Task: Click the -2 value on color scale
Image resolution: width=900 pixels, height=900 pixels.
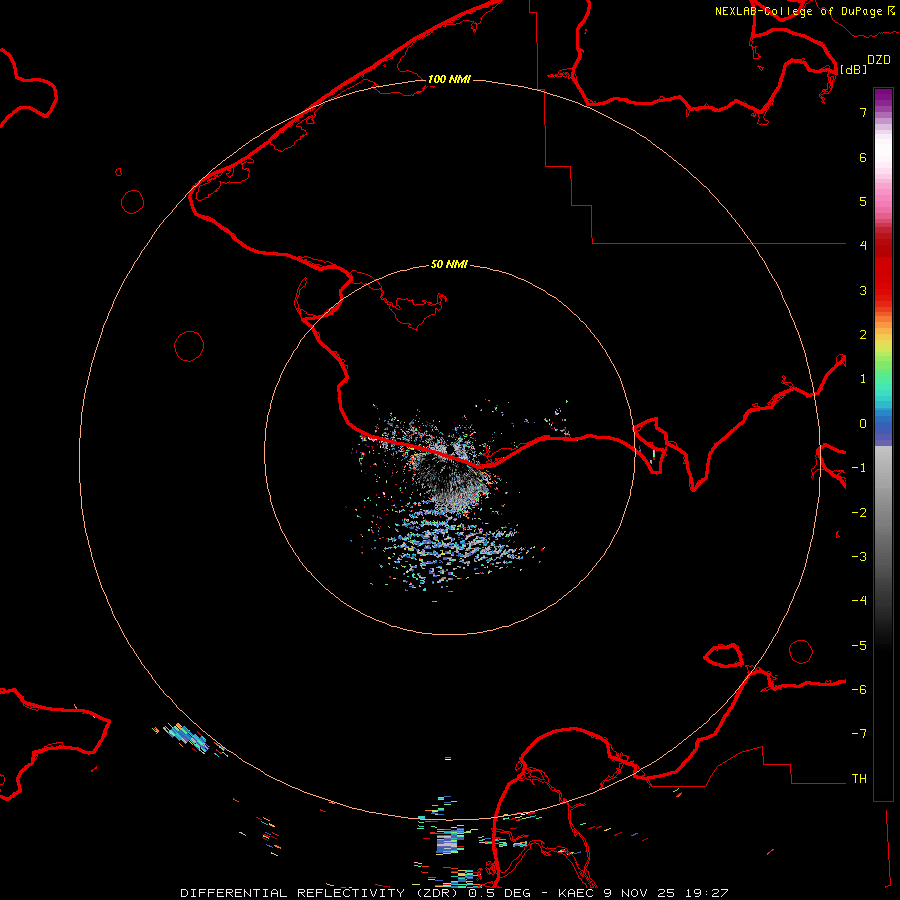Action: [859, 513]
